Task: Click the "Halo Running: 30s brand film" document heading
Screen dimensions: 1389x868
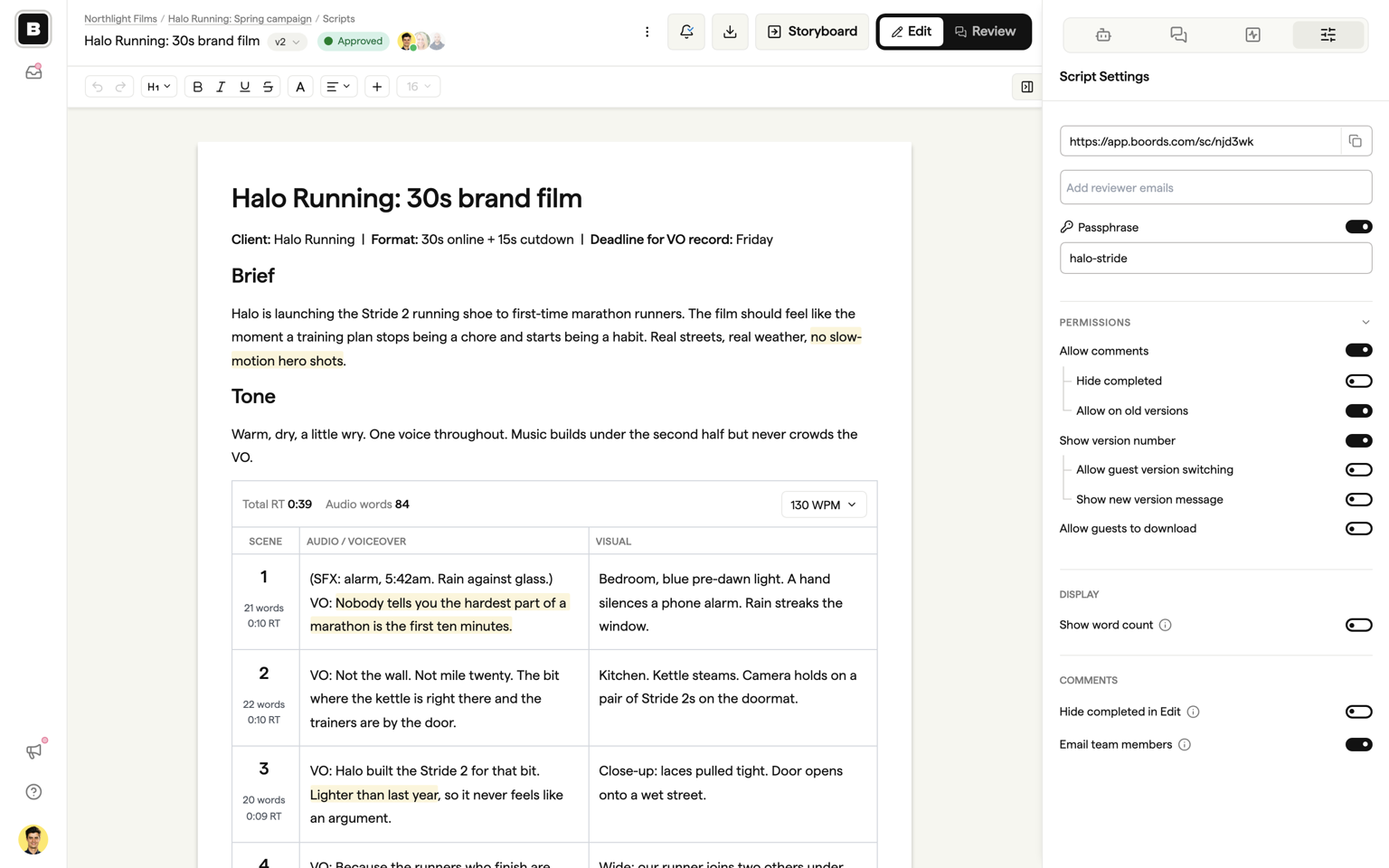Action: pyautogui.click(x=407, y=198)
